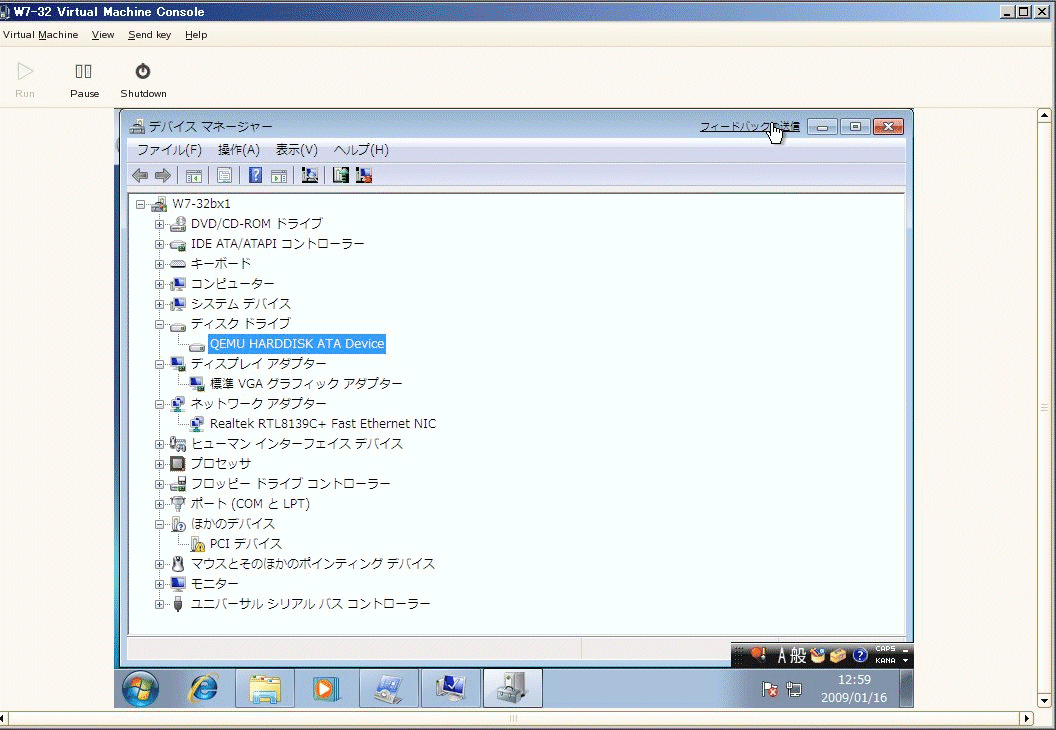This screenshot has height=730, width=1056.
Task: Toggle CAPS lock in the language bar
Action: [x=885, y=649]
